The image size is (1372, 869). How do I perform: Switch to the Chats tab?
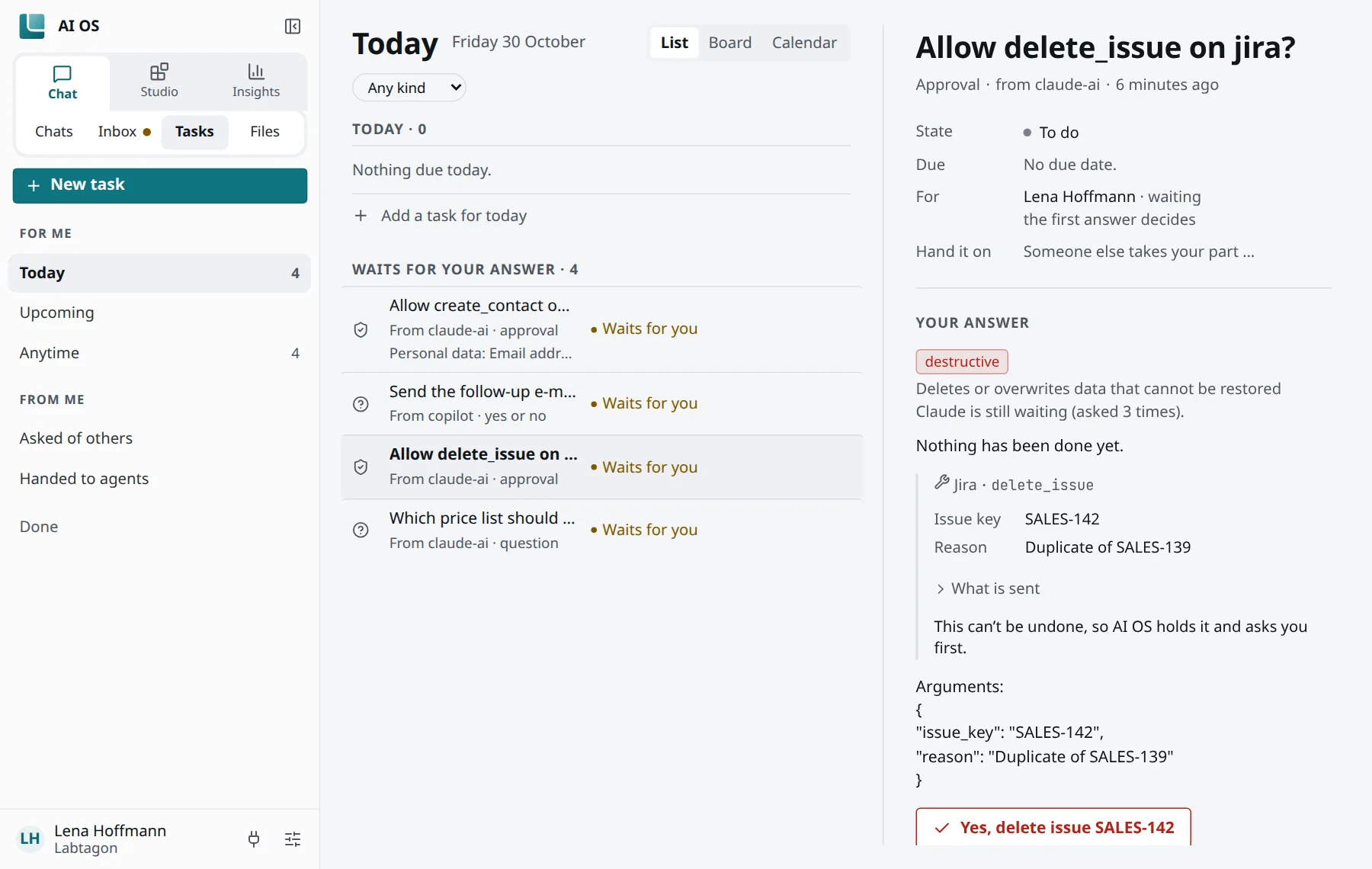[54, 131]
